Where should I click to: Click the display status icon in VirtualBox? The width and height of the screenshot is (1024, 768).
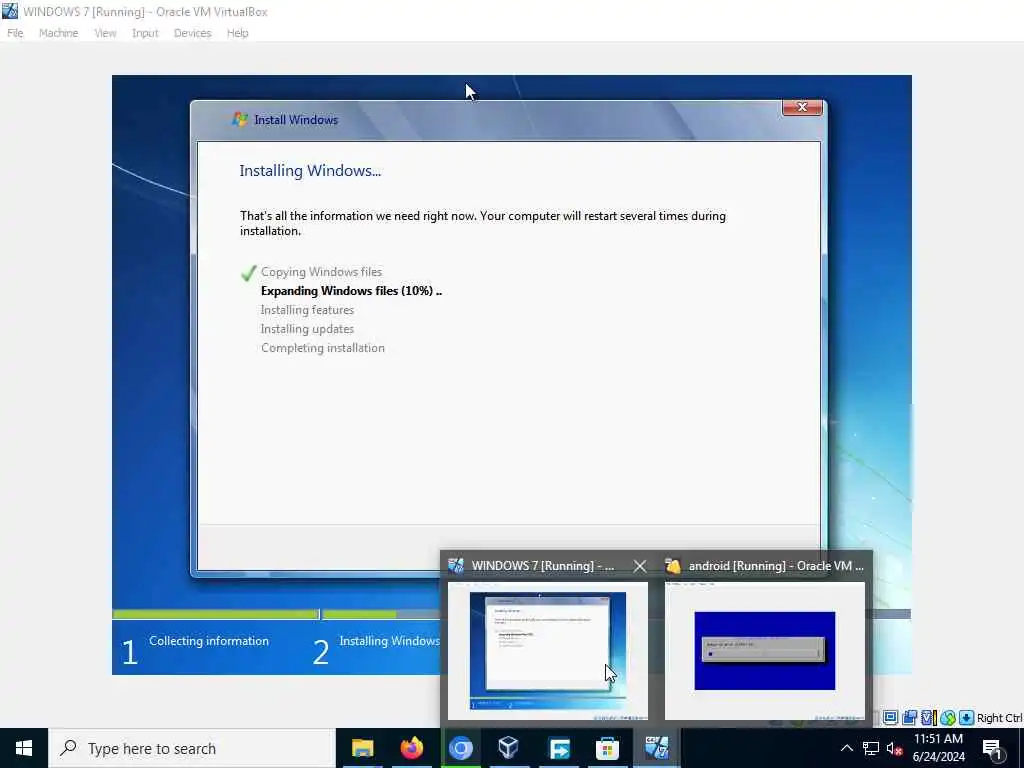tap(890, 718)
